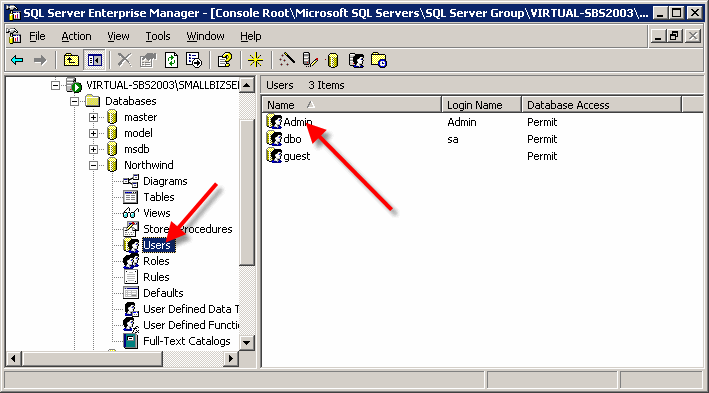Sort by Database Access column header

pyautogui.click(x=601, y=105)
